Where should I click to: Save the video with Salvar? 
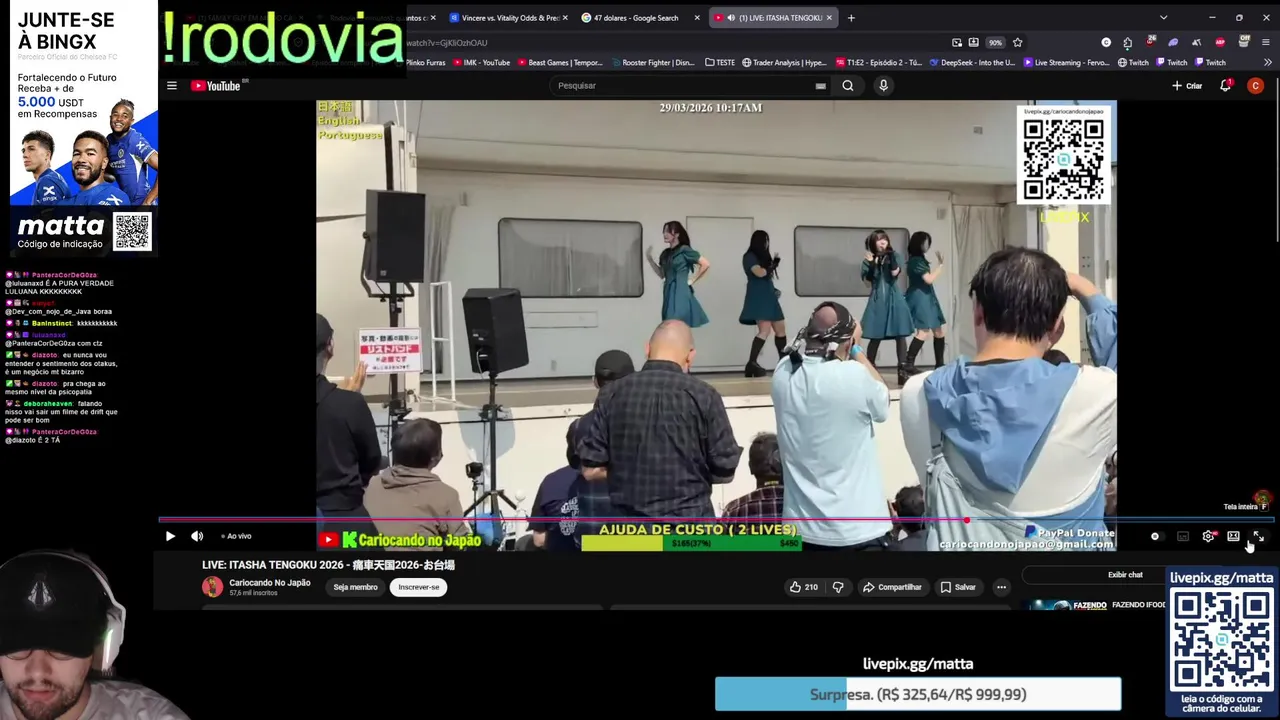point(958,587)
